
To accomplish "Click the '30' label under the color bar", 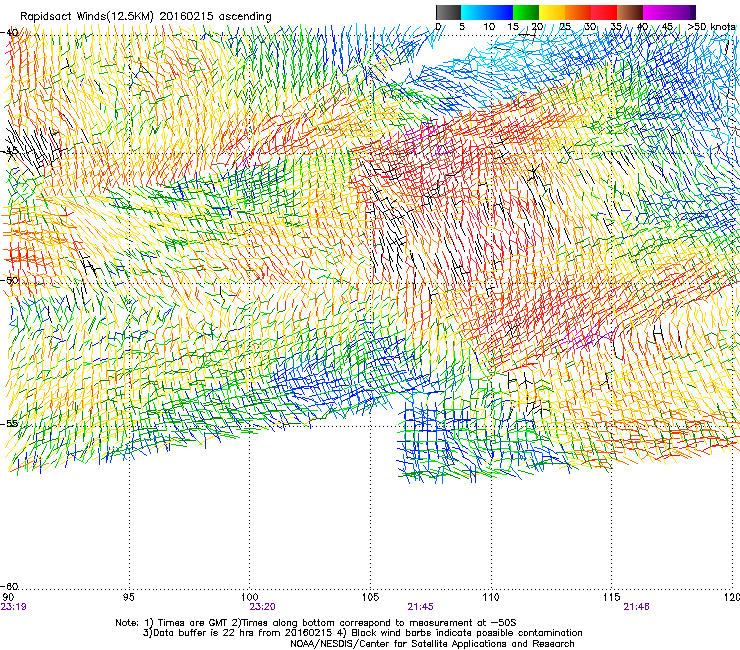I will [590, 26].
